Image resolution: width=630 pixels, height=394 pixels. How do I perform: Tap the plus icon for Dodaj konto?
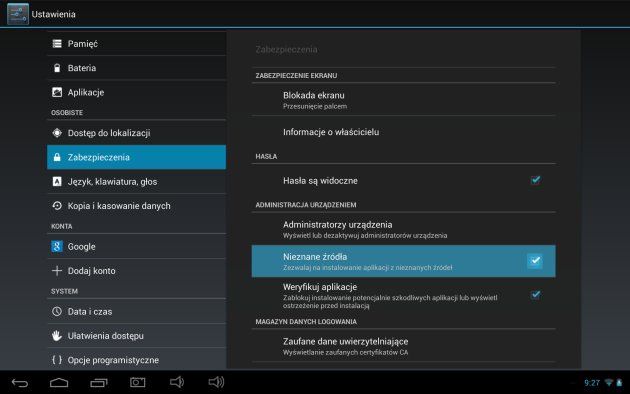[x=57, y=271]
